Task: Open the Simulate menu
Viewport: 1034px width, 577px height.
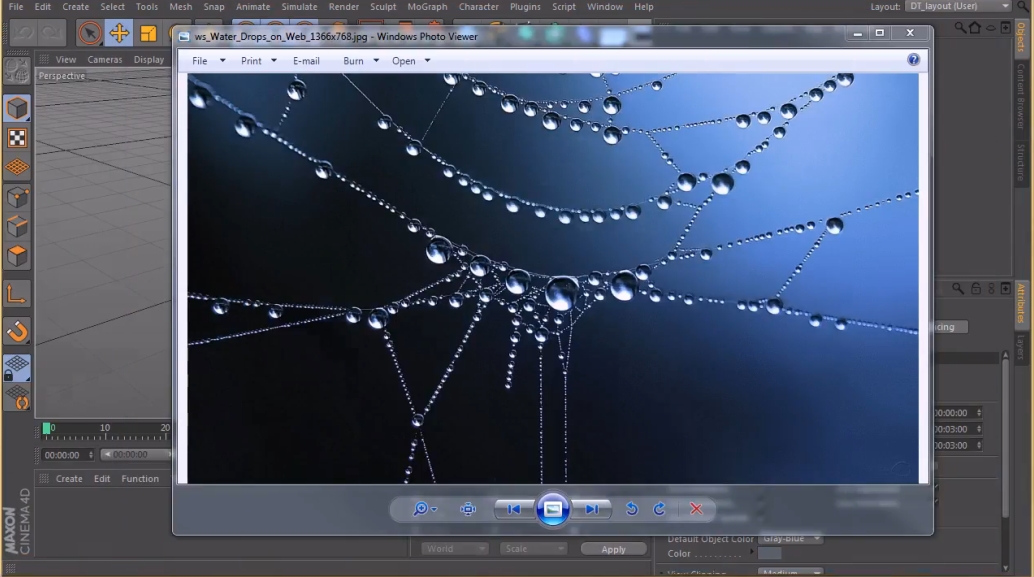Action: (299, 7)
